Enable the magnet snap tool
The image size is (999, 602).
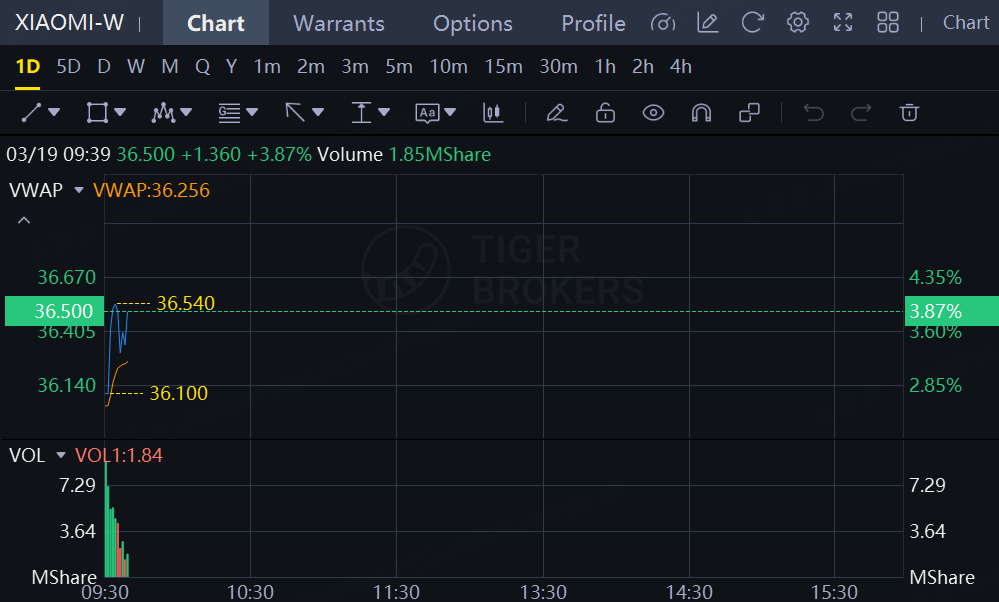tap(701, 113)
